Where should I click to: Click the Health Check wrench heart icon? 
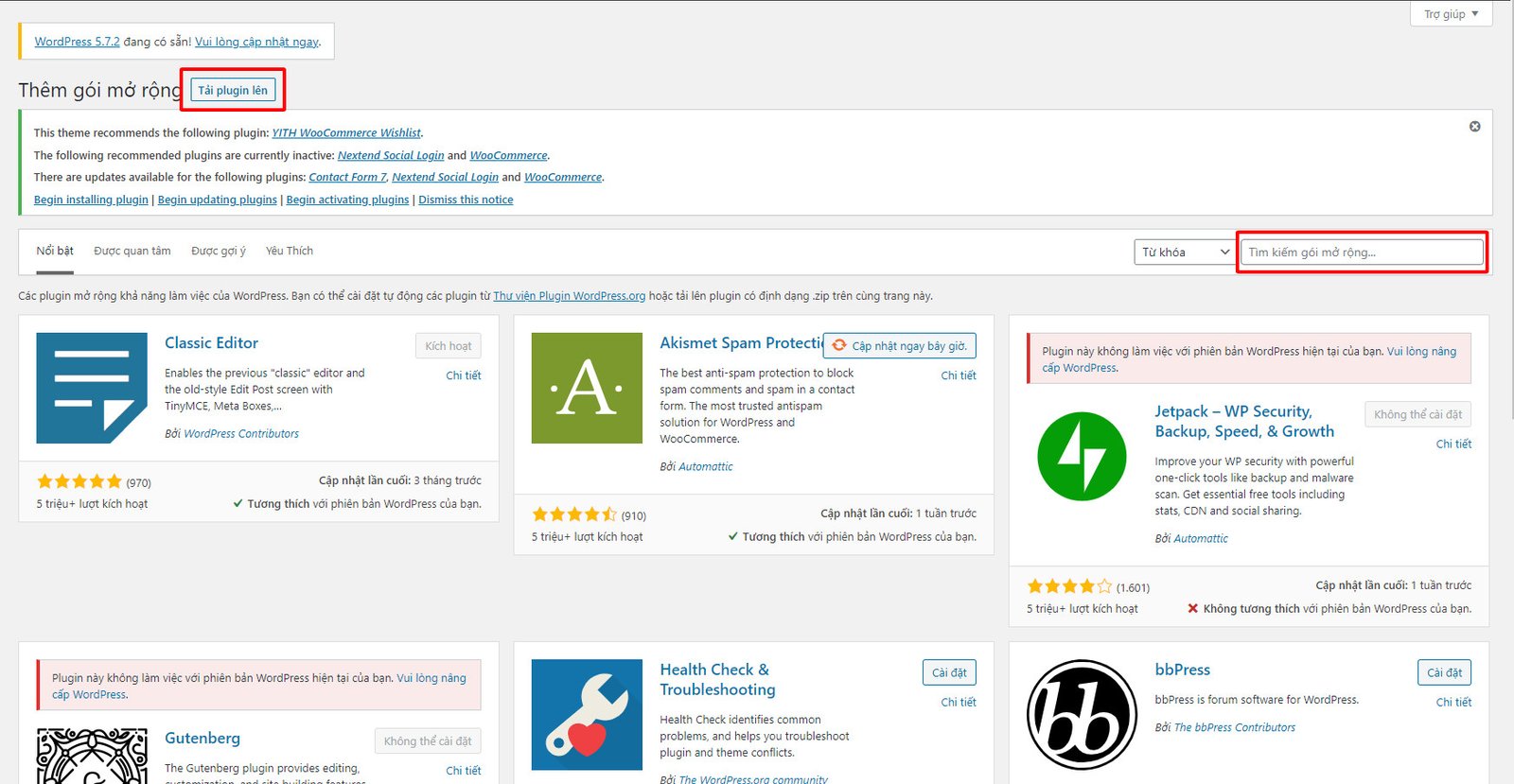click(587, 715)
